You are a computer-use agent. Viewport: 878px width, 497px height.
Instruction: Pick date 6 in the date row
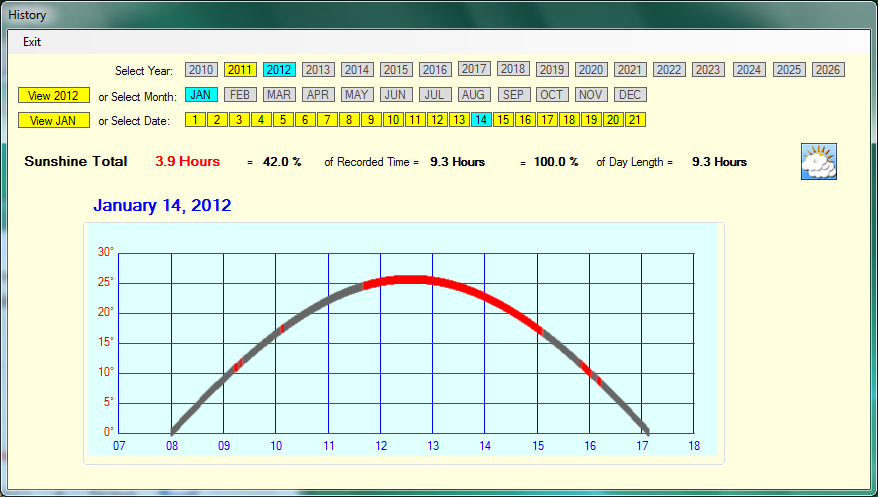(x=305, y=120)
